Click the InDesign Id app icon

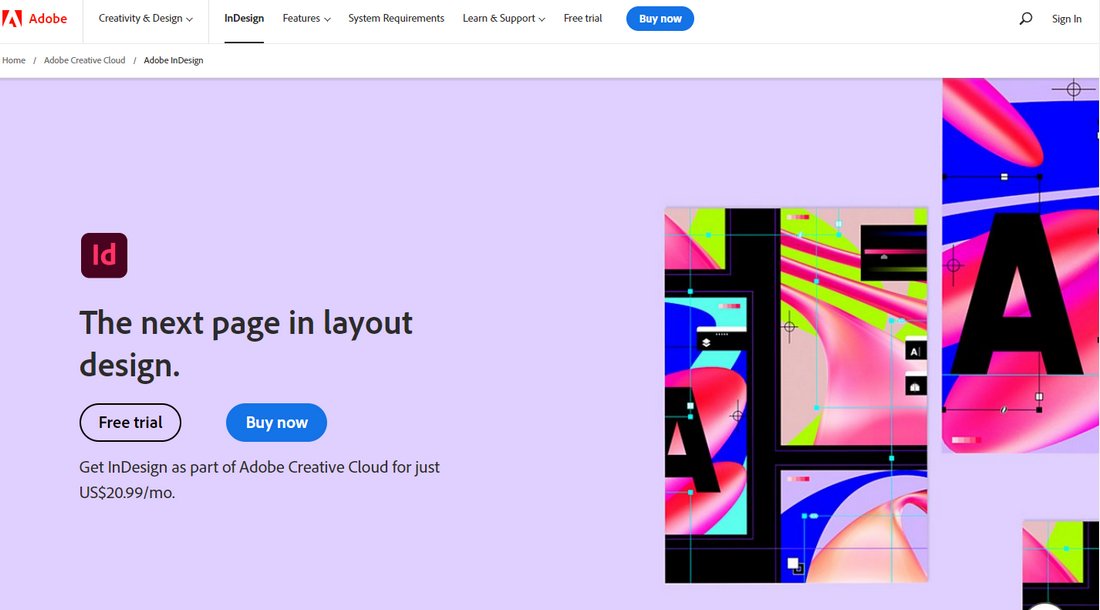point(104,255)
